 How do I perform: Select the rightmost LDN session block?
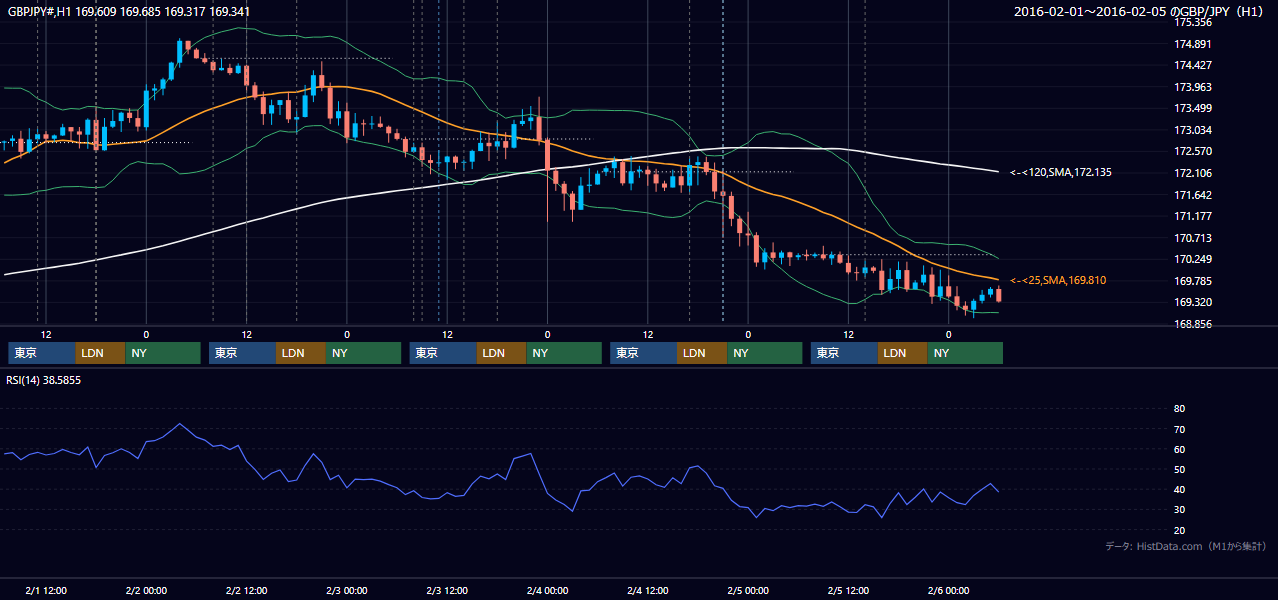pyautogui.click(x=903, y=353)
